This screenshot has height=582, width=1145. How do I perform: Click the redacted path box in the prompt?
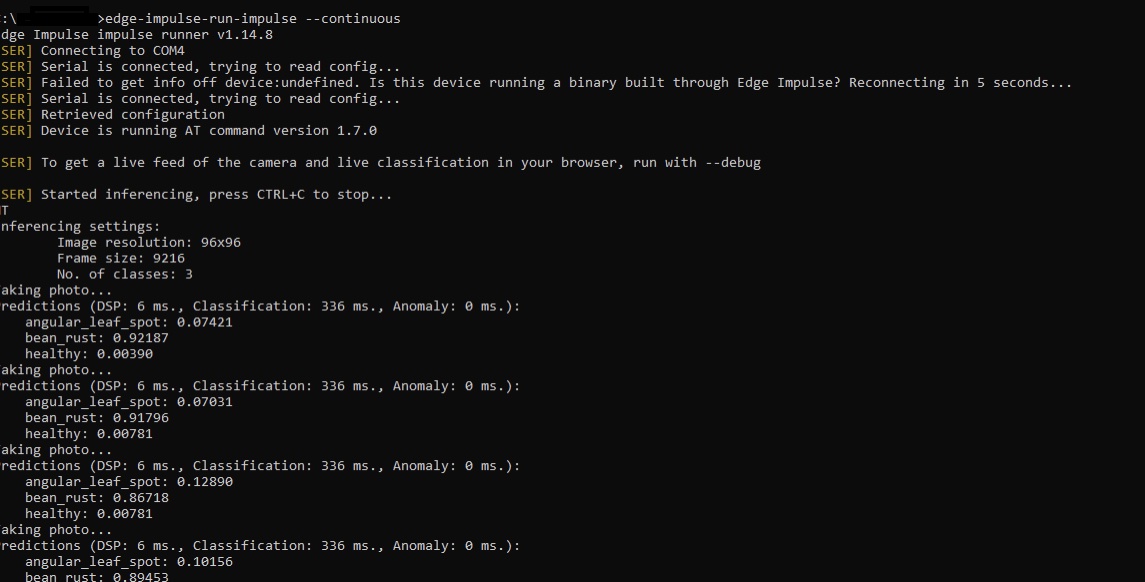pos(59,16)
